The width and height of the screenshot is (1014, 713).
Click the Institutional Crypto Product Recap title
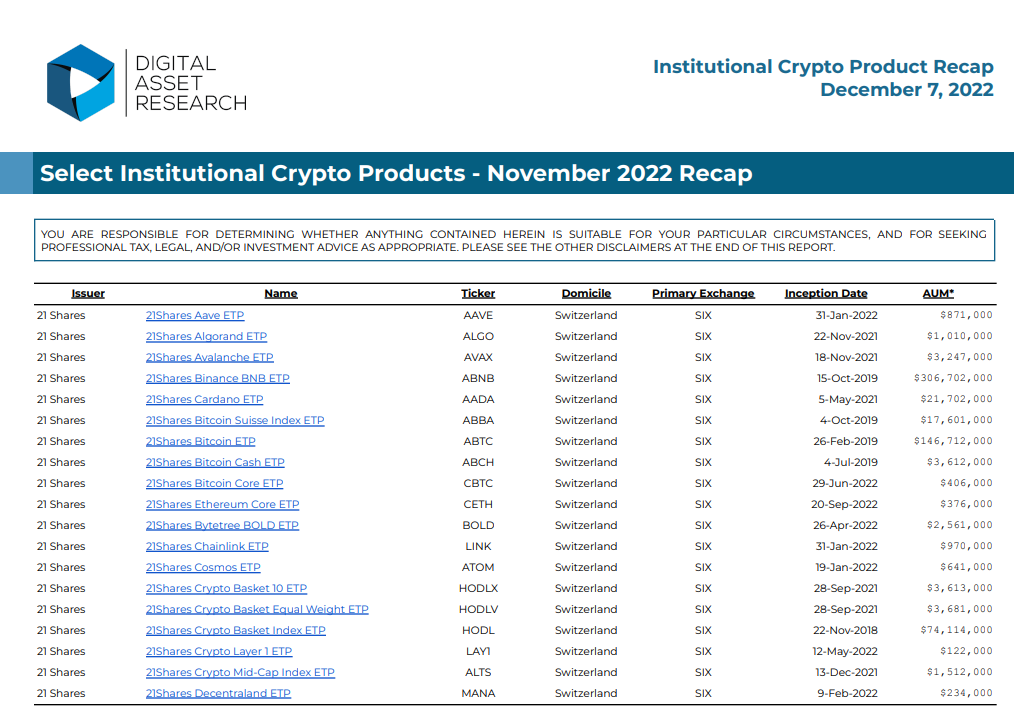[823, 67]
